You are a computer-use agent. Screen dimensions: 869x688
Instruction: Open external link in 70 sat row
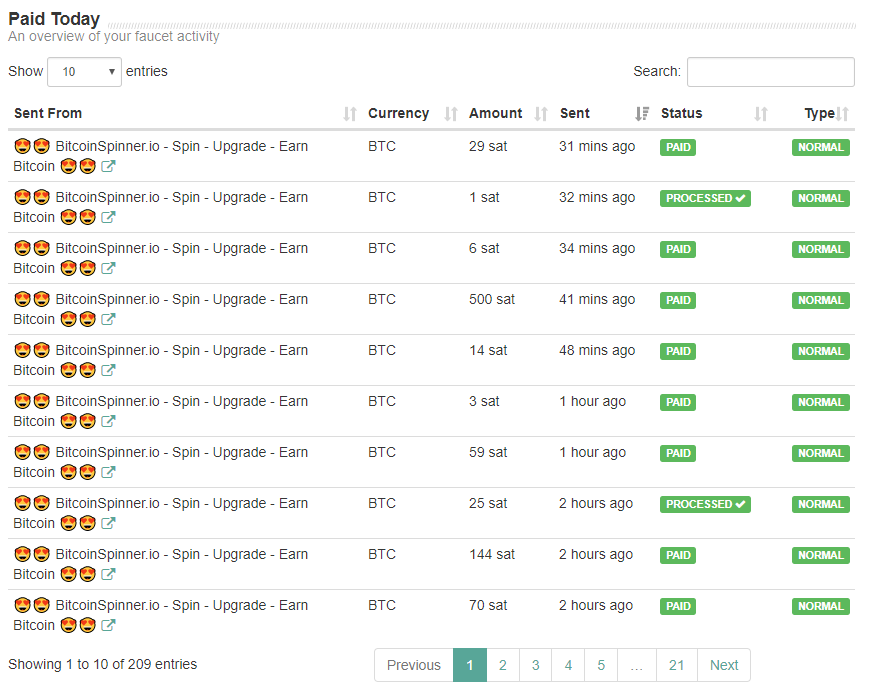pyautogui.click(x=108, y=625)
